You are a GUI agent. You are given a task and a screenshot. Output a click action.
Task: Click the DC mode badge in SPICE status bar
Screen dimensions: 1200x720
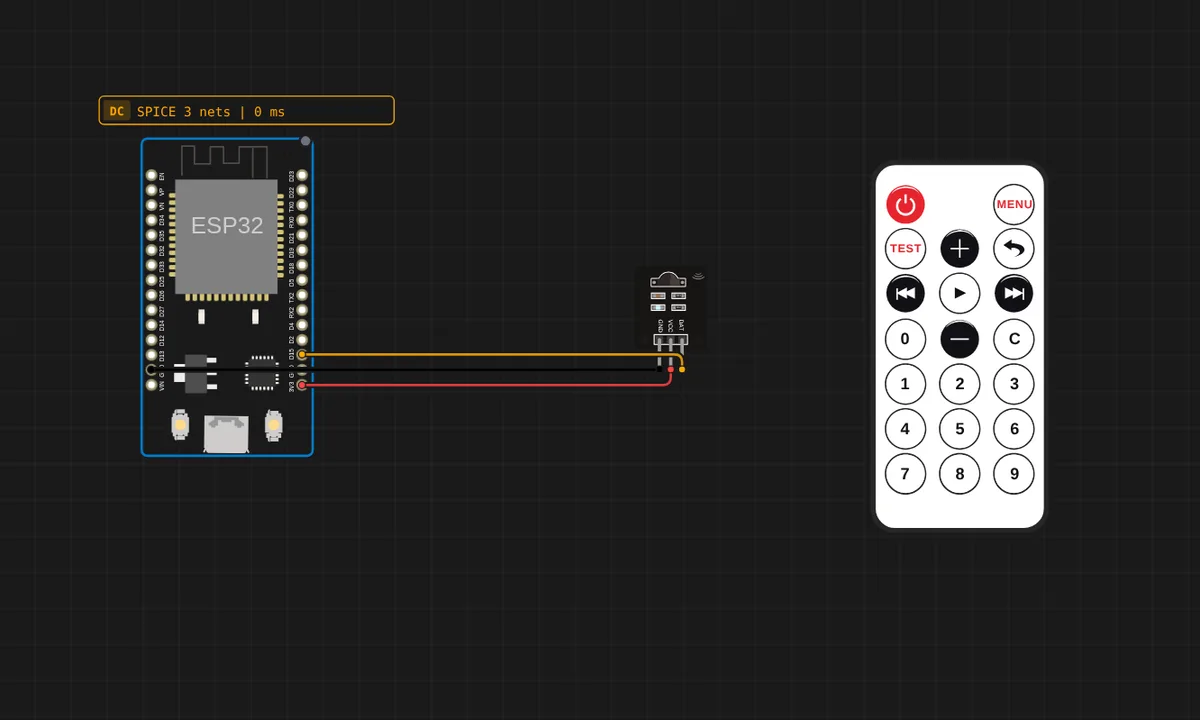(117, 111)
